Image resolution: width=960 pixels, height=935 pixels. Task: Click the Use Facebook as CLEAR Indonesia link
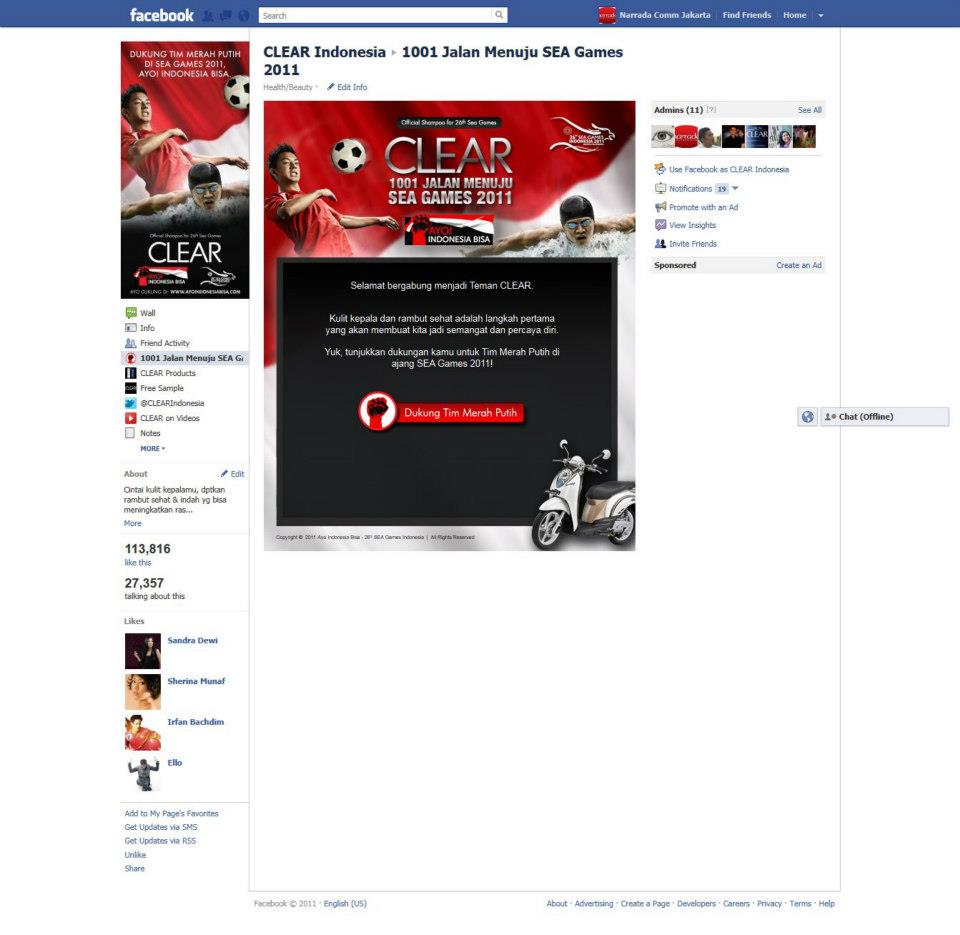(729, 169)
